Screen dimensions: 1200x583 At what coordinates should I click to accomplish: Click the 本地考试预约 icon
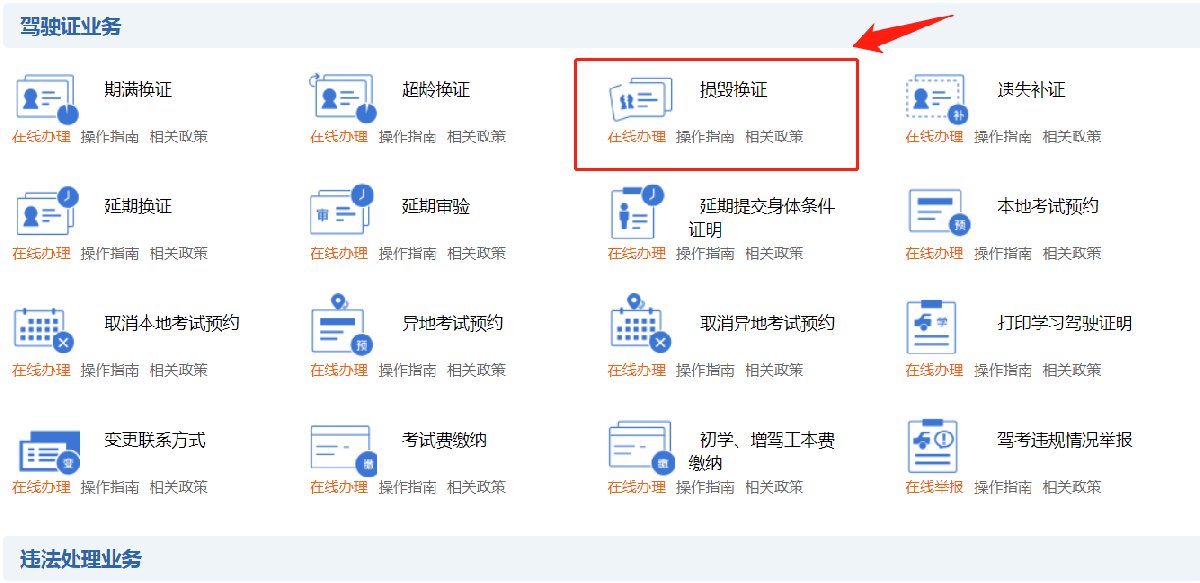tap(939, 212)
